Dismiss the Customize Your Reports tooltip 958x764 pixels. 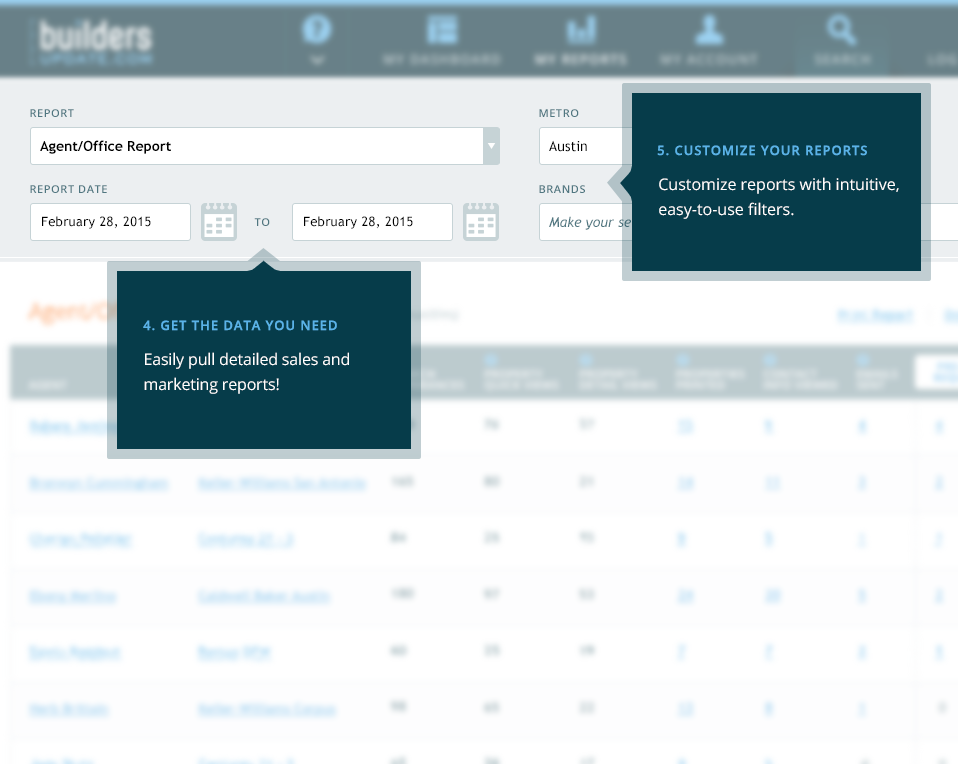point(775,180)
